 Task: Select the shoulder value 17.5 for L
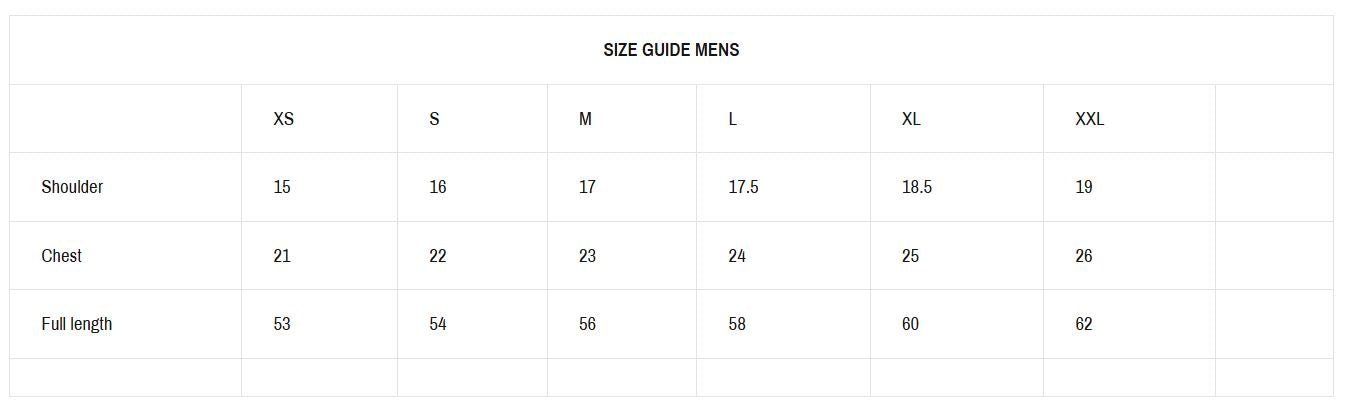(x=743, y=187)
